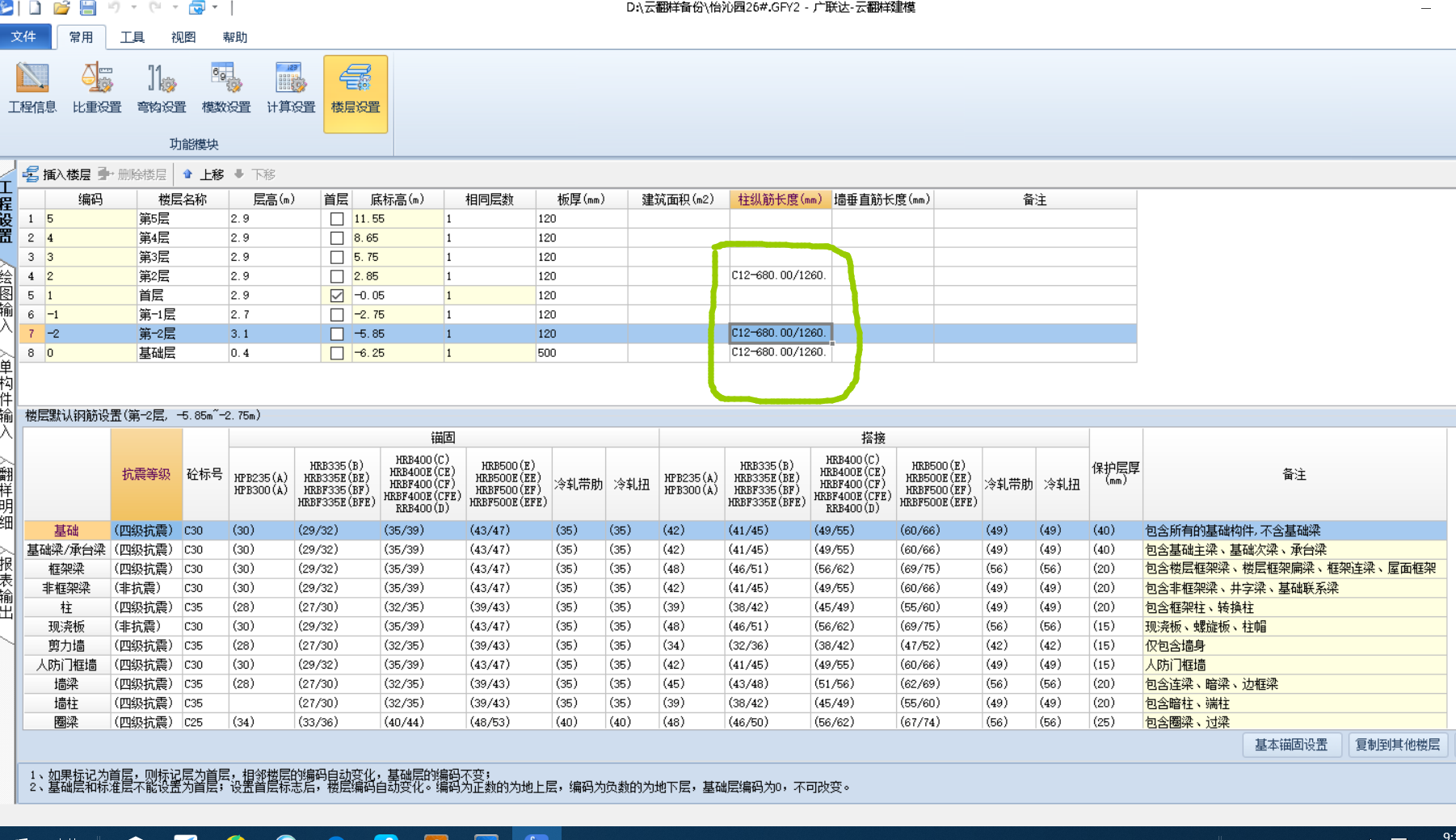The image size is (1456, 840).
Task: Select the 圈梁 row label
Action: coord(66,722)
